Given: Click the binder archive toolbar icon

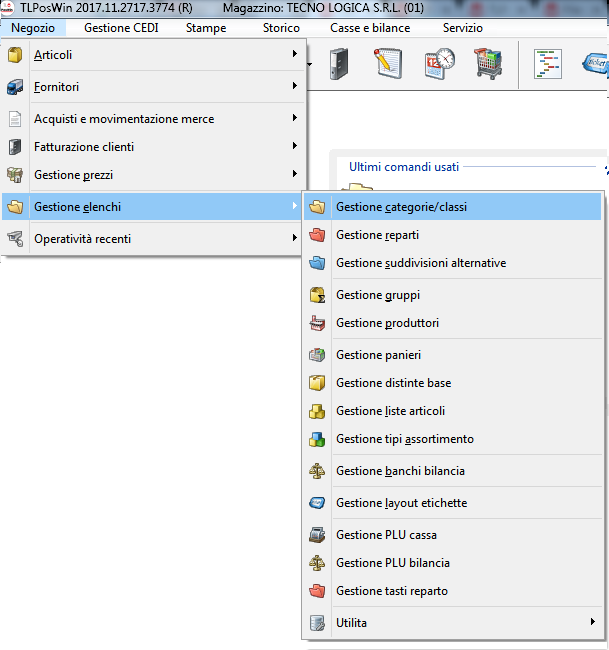Looking at the screenshot, I should click(x=340, y=64).
